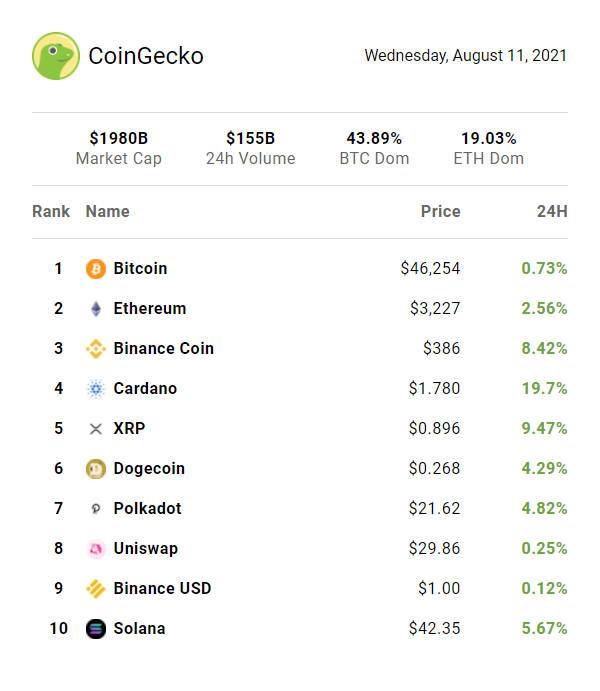Image resolution: width=600 pixels, height=691 pixels.
Task: Click the pink Uniswap unicorn icon
Action: pos(96,549)
